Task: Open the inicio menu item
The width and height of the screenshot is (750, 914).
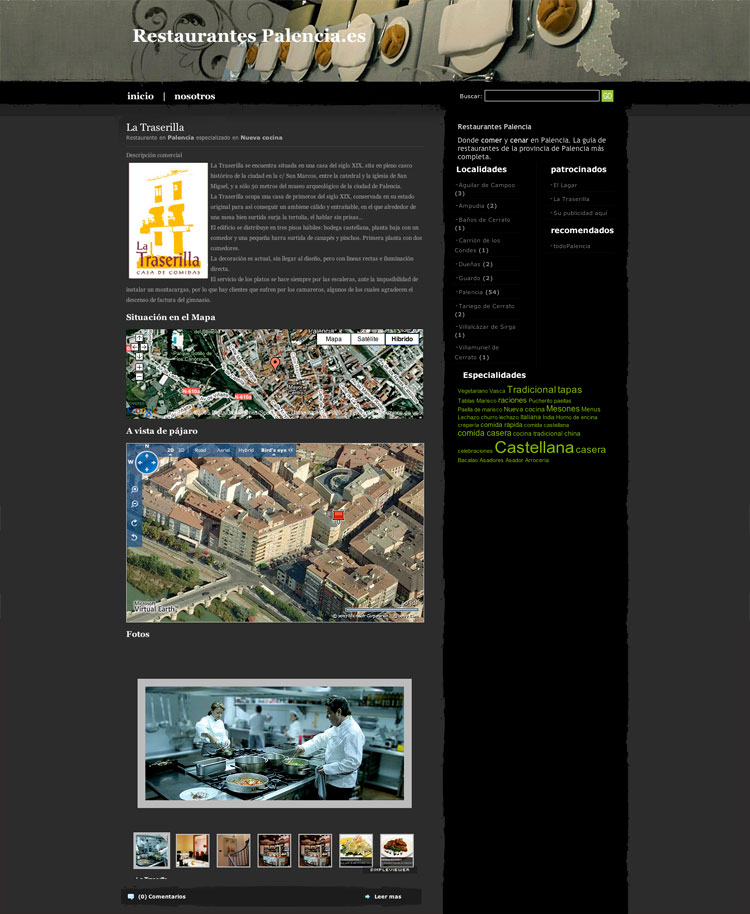Action: tap(140, 96)
